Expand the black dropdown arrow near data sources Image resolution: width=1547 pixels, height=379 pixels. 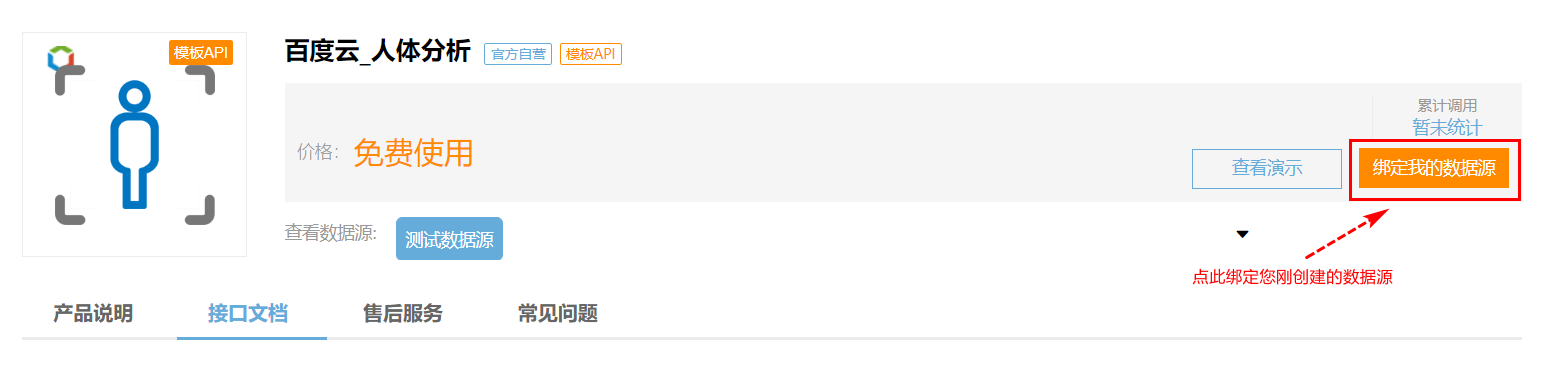point(1242,234)
